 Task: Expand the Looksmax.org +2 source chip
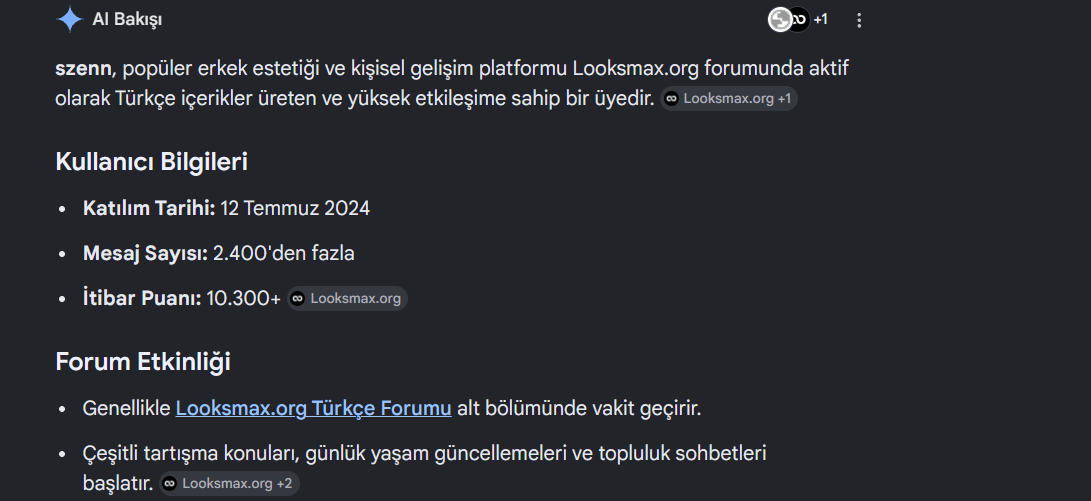(x=230, y=484)
